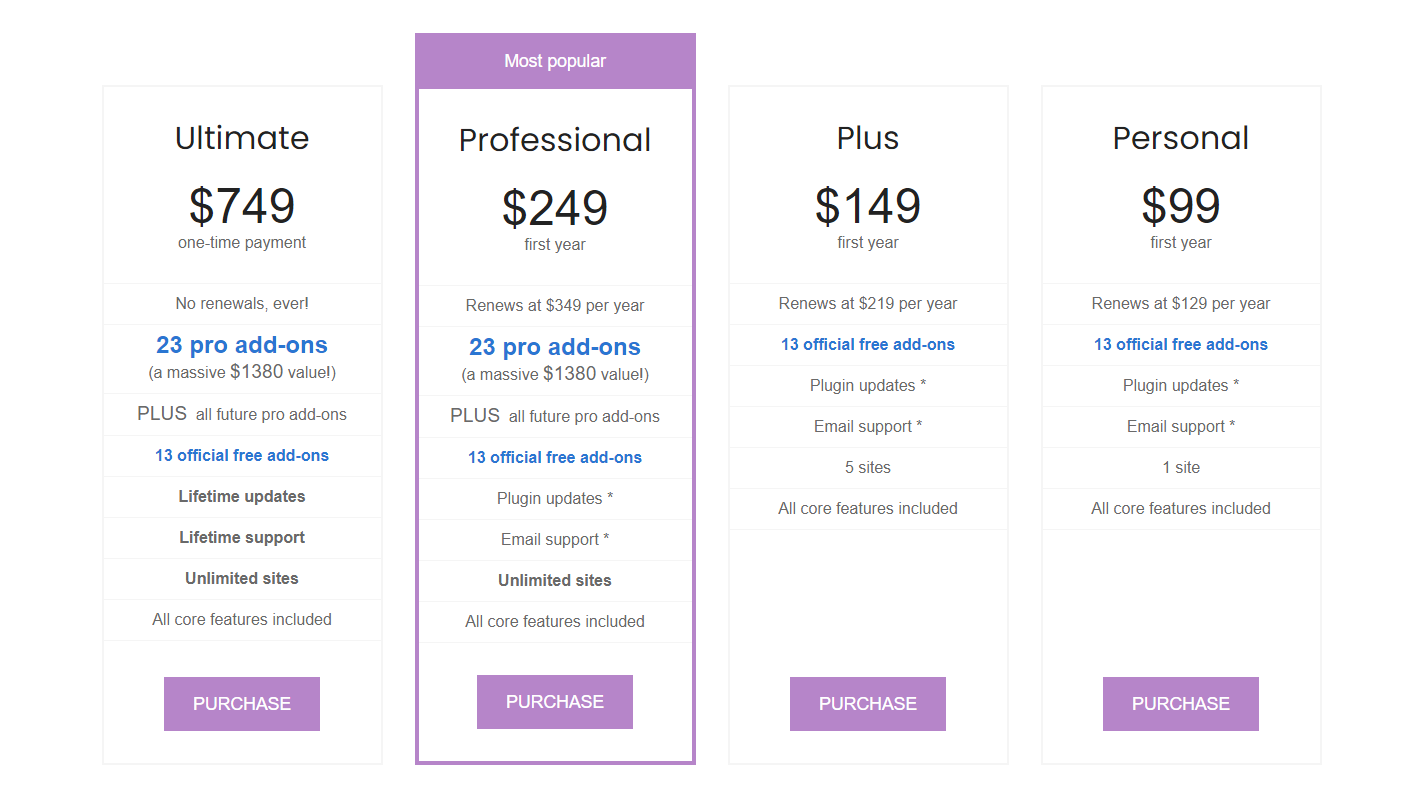Click the $749 one-time payment price

[242, 206]
